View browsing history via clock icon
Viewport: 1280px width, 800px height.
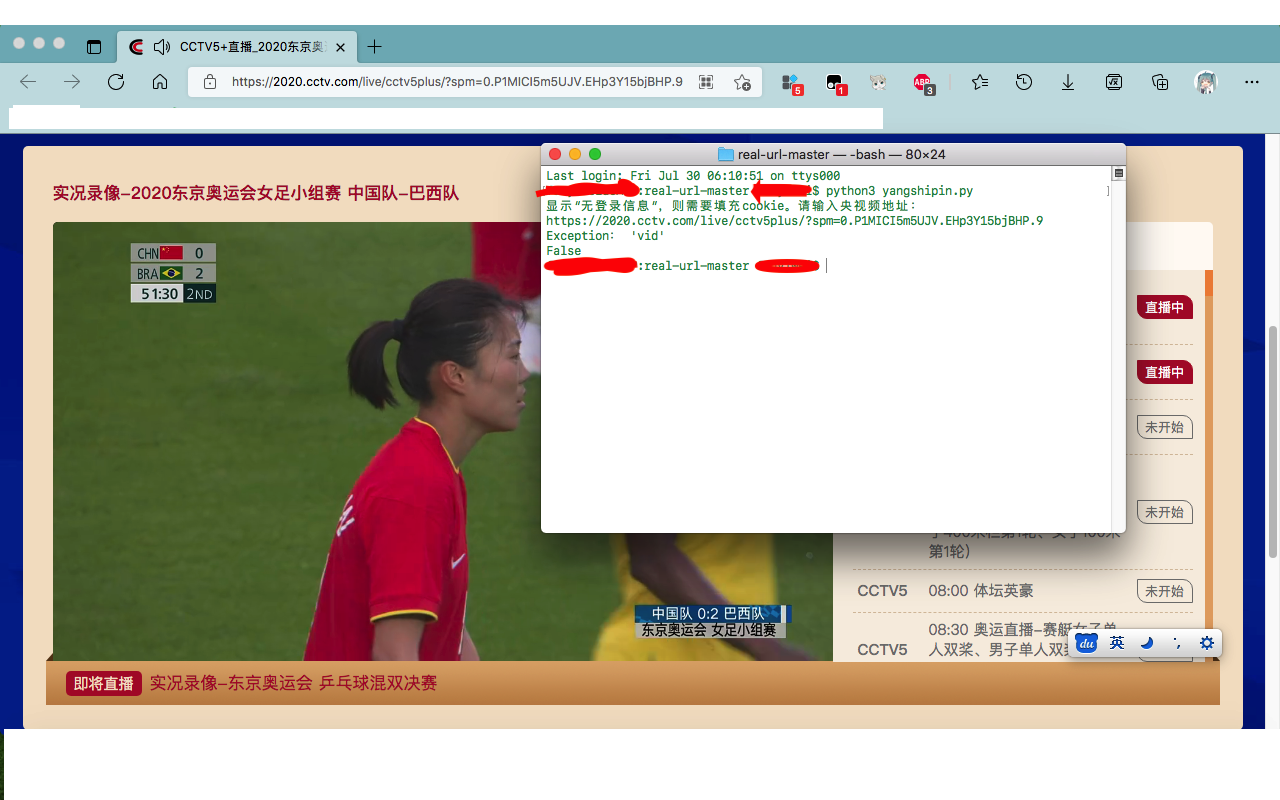tap(1023, 82)
